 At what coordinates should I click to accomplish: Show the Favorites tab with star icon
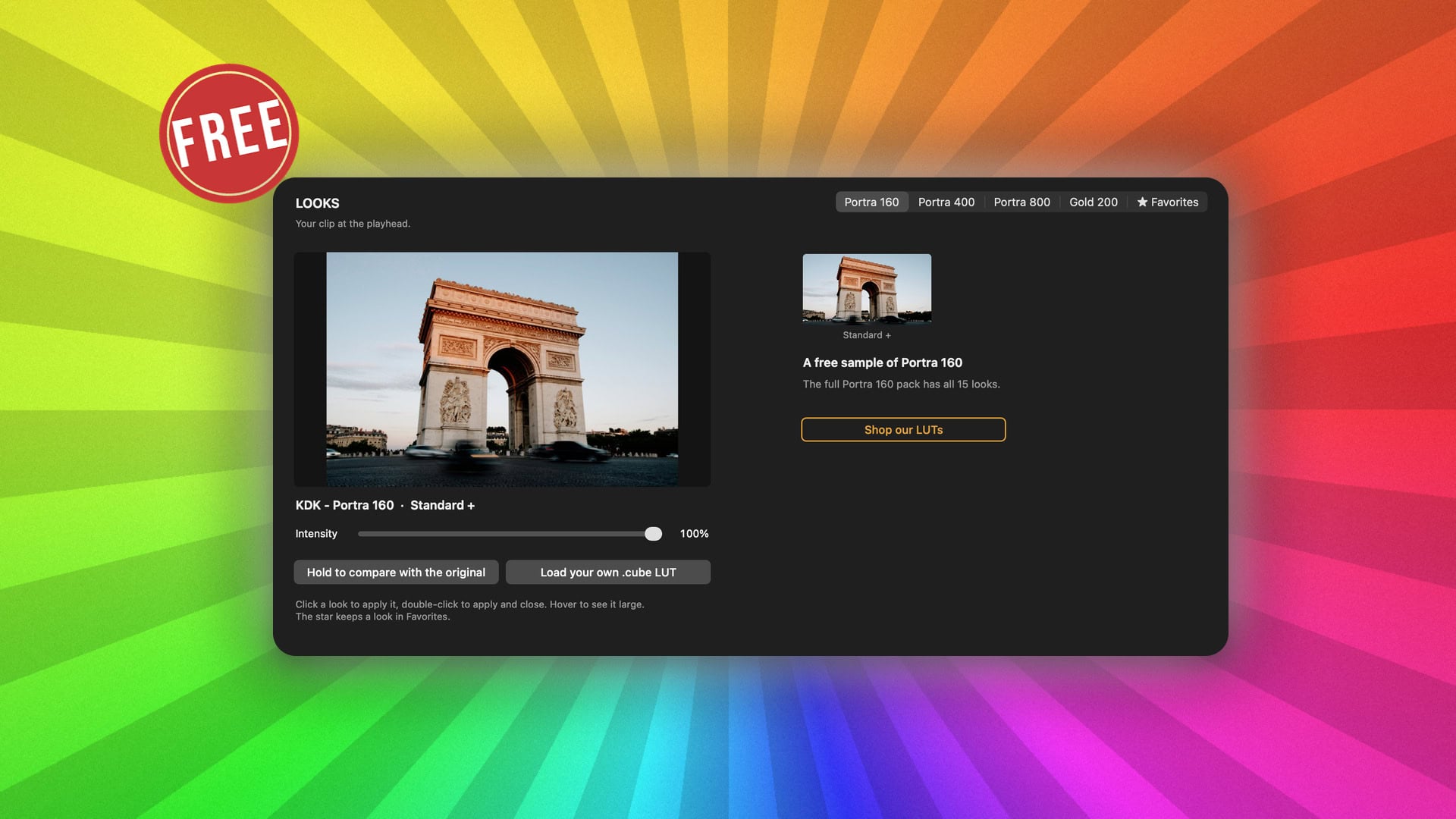tap(1167, 202)
